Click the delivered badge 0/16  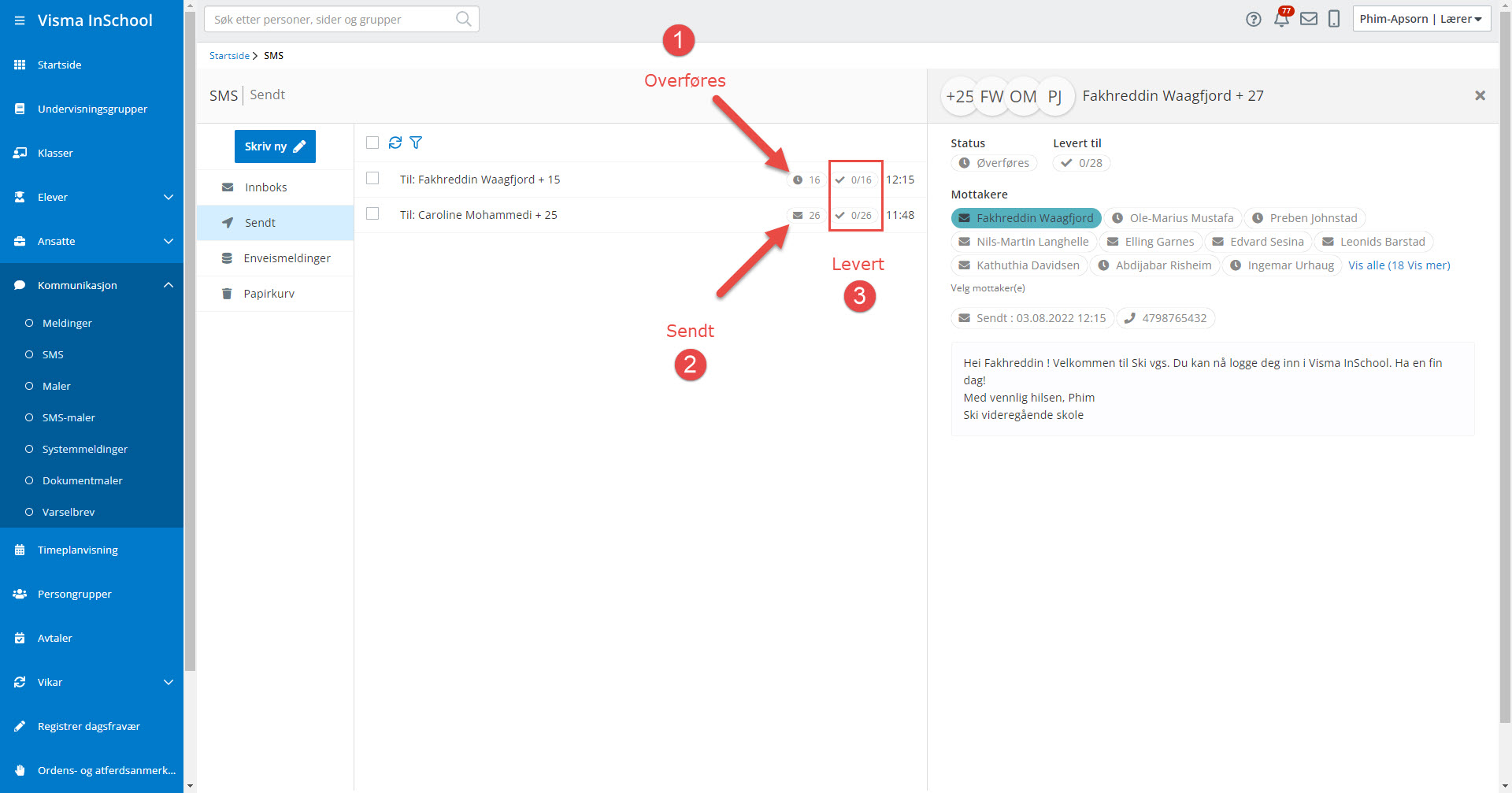[x=854, y=180]
